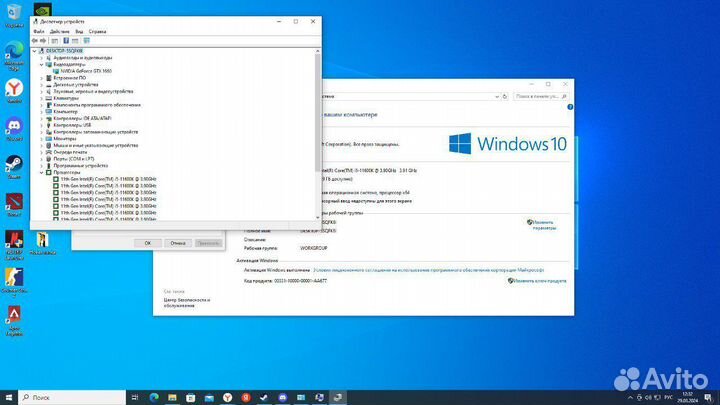Collapse the Процессоры category
The width and height of the screenshot is (720, 405).
41,173
